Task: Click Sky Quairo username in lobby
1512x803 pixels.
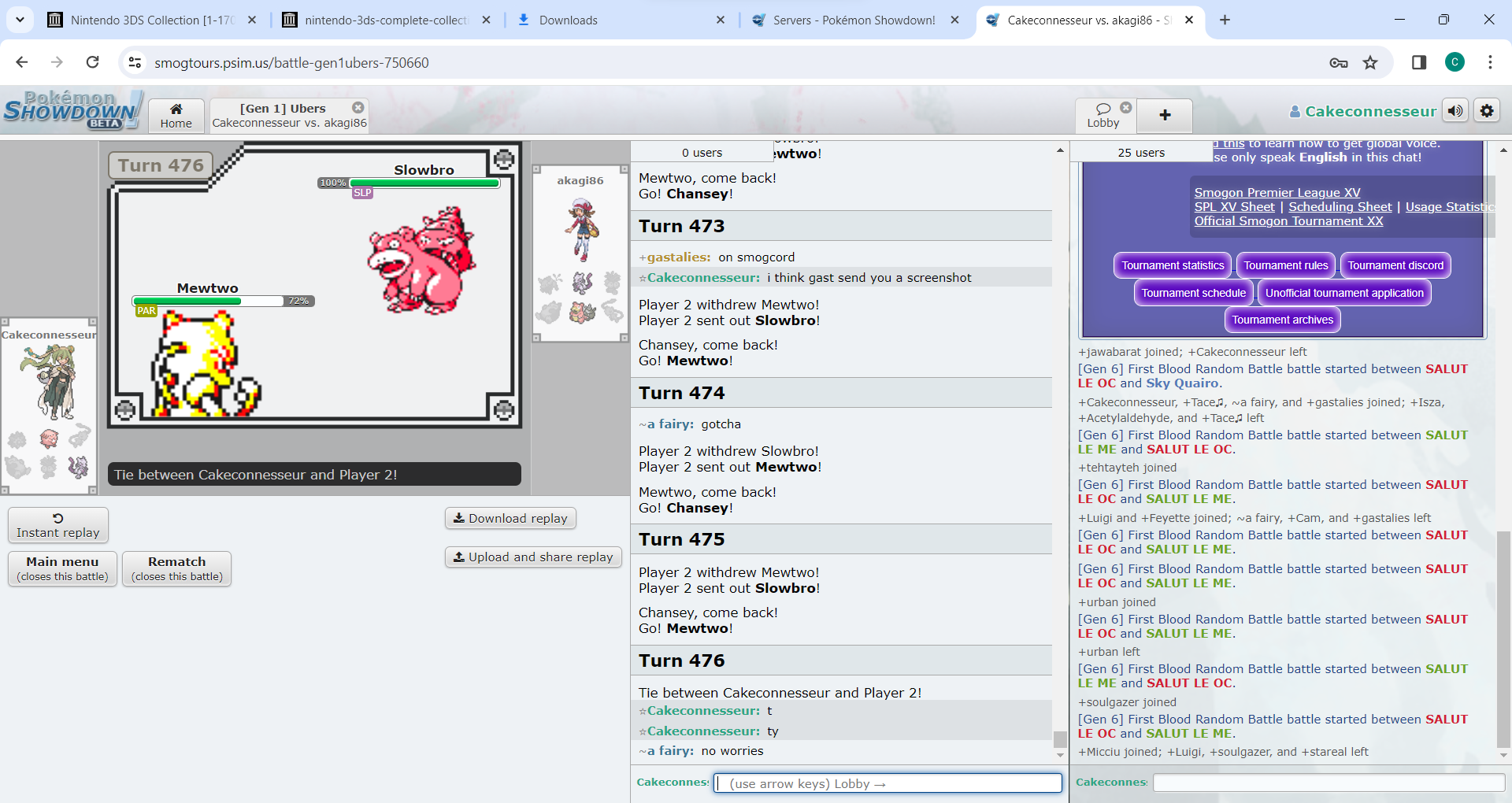Action: point(1182,383)
